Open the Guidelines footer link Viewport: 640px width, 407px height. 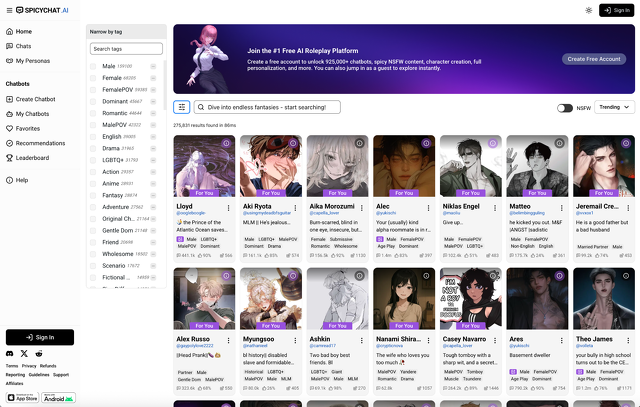click(39, 375)
